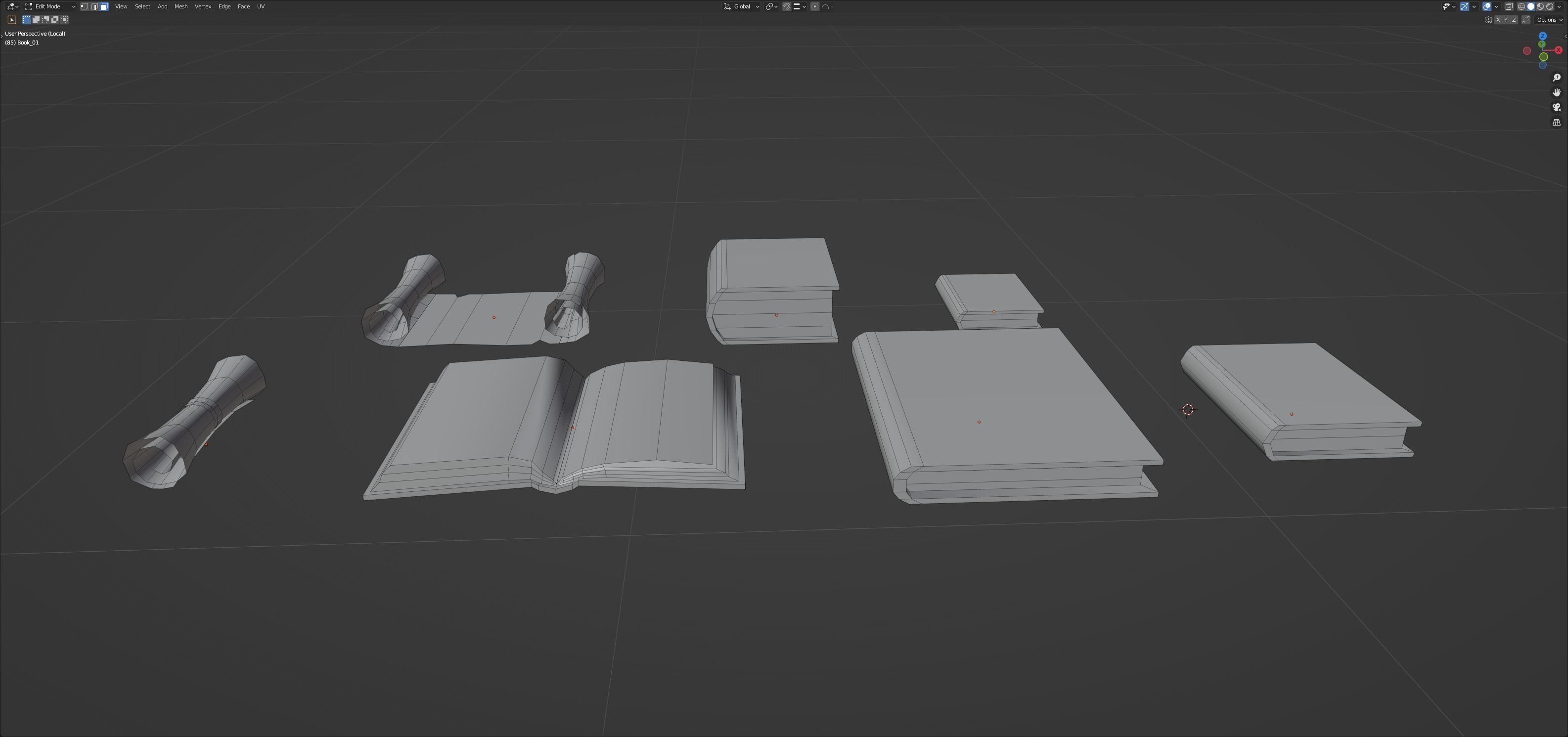1568x737 pixels.
Task: Open the UV menu
Action: (x=261, y=6)
